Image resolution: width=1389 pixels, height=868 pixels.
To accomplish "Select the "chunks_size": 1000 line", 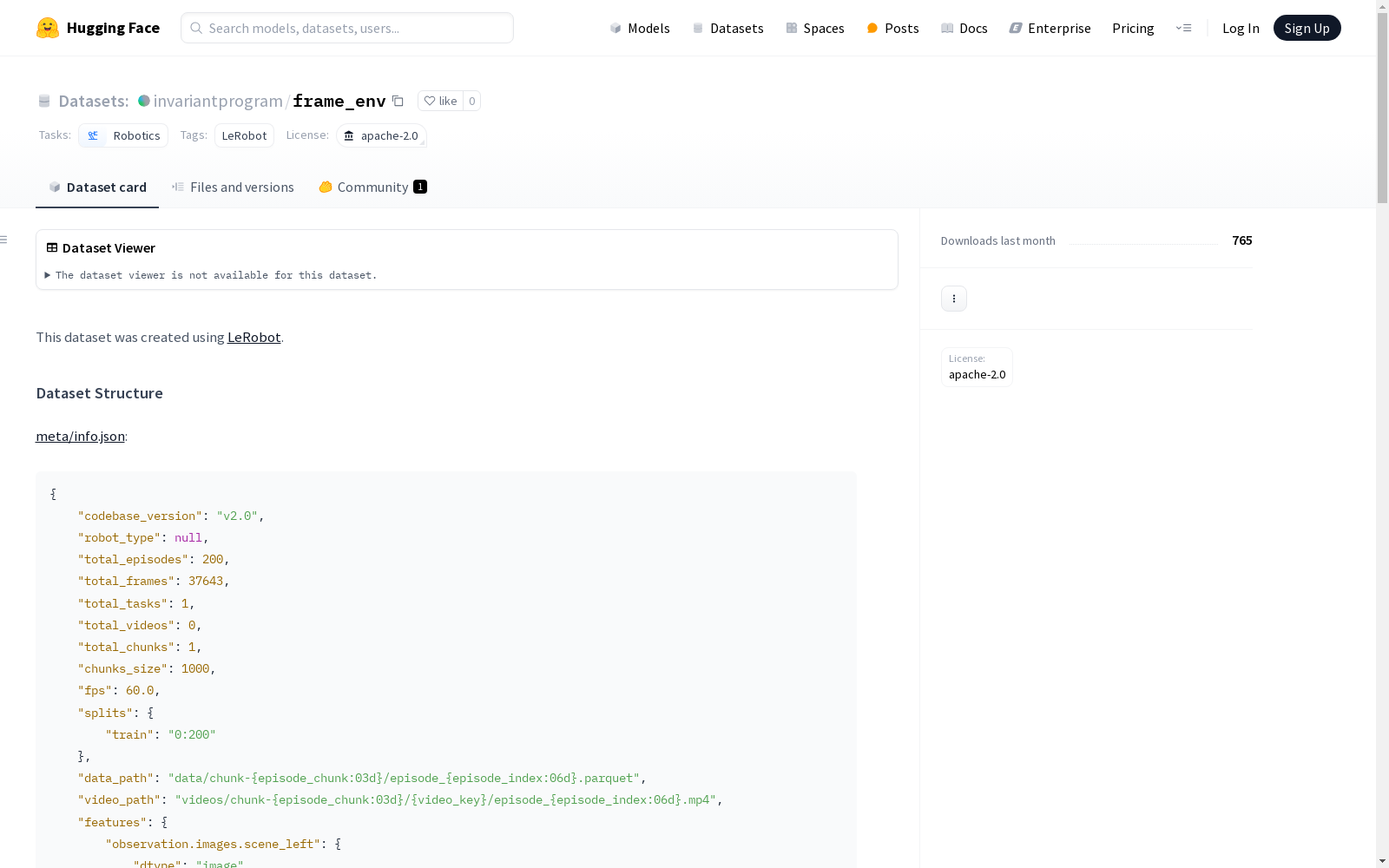I will tap(147, 668).
